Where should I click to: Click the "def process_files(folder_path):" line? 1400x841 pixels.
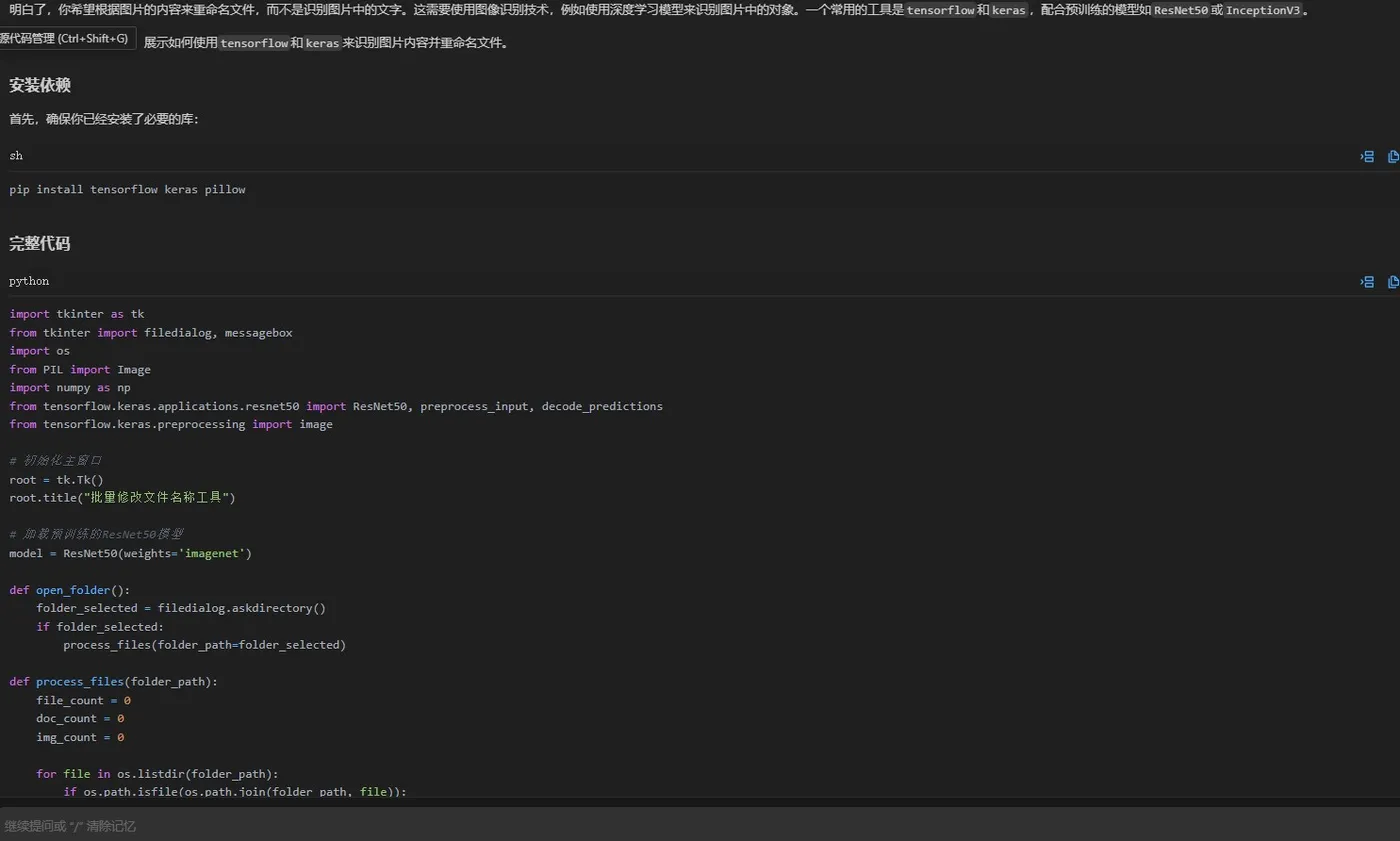pyautogui.click(x=113, y=682)
